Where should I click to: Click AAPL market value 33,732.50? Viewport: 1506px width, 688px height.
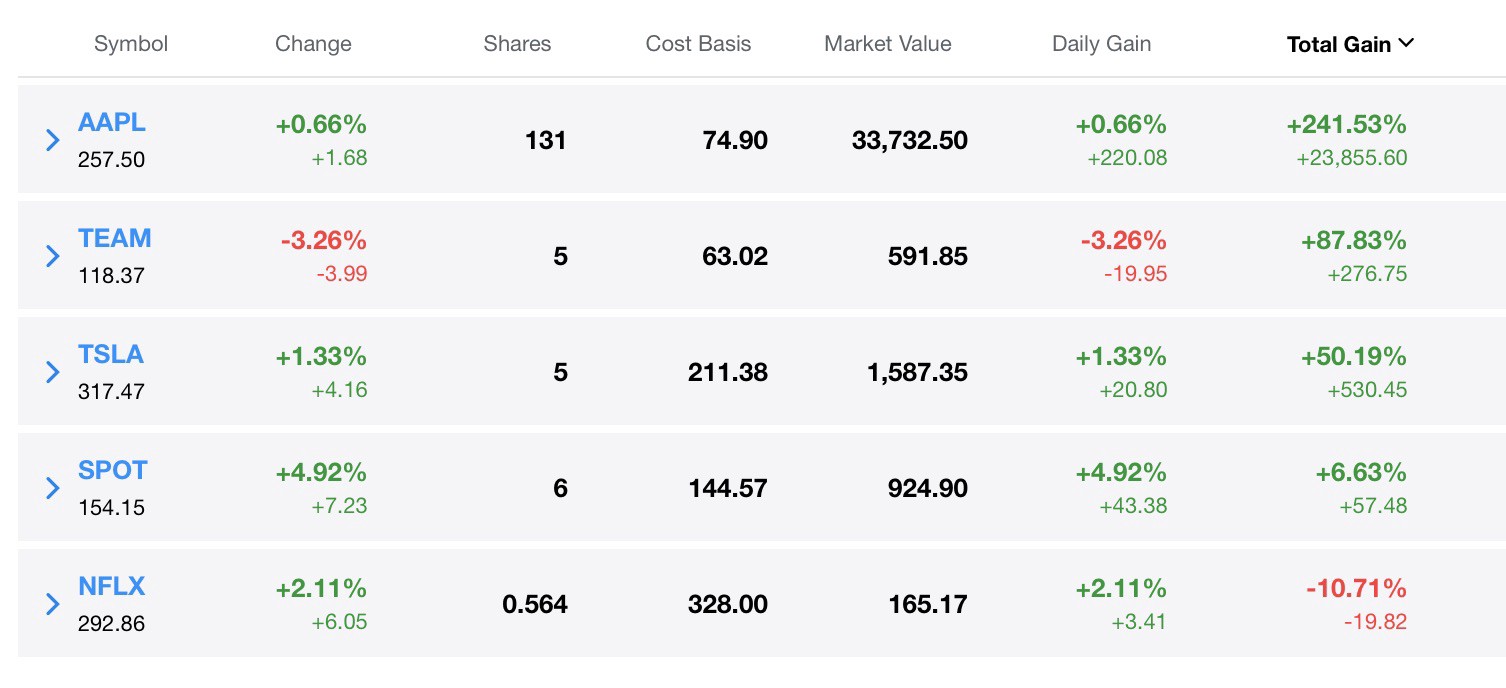[910, 140]
